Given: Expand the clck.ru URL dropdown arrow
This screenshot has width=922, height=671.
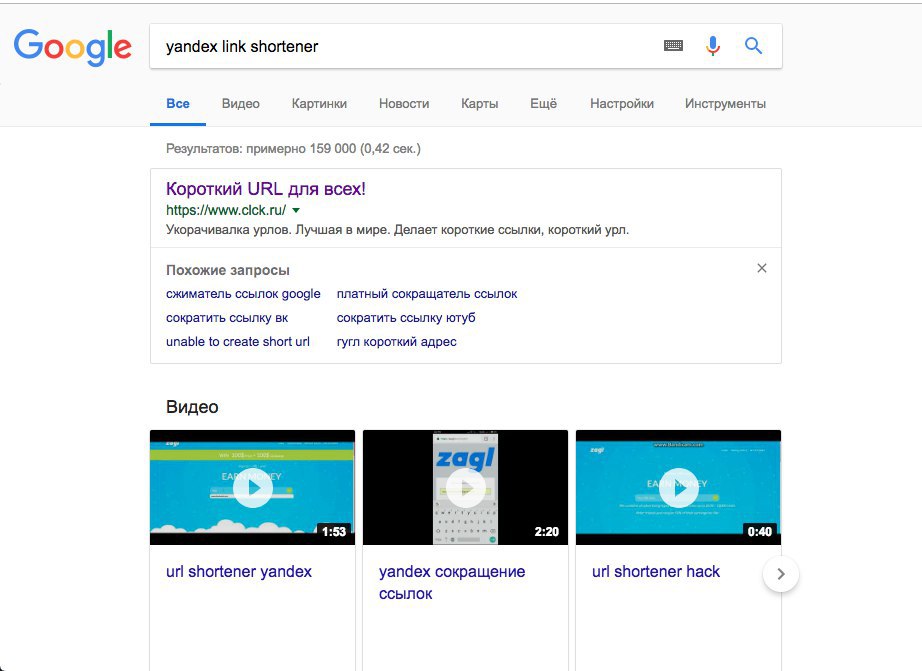Looking at the screenshot, I should 296,211.
